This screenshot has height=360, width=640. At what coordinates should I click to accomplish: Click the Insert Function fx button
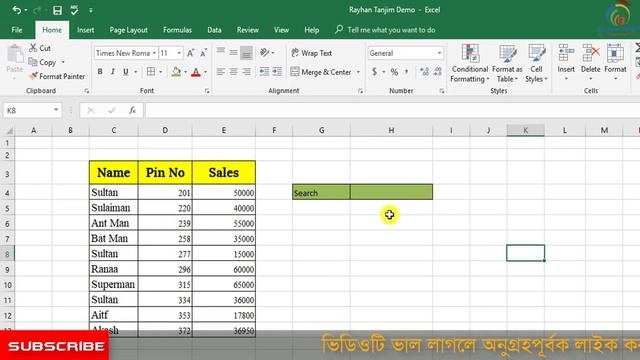(132, 110)
